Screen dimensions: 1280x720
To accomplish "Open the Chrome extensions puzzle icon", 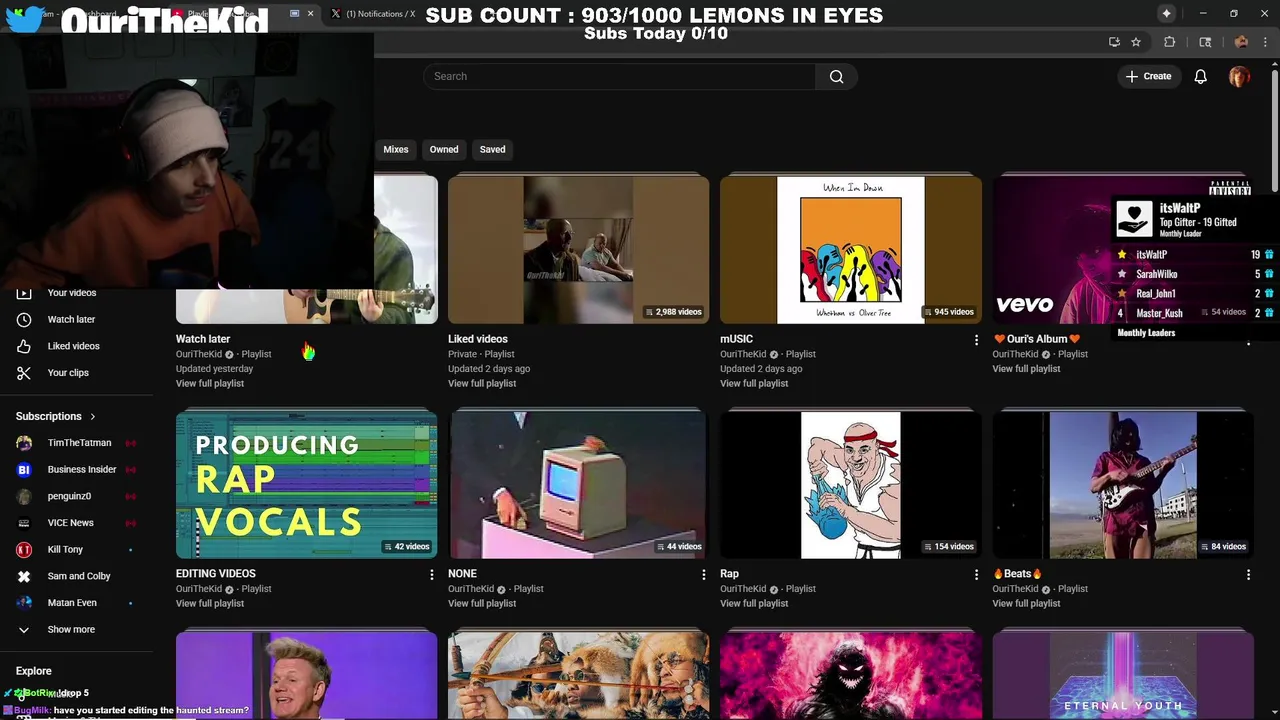I will point(1169,42).
